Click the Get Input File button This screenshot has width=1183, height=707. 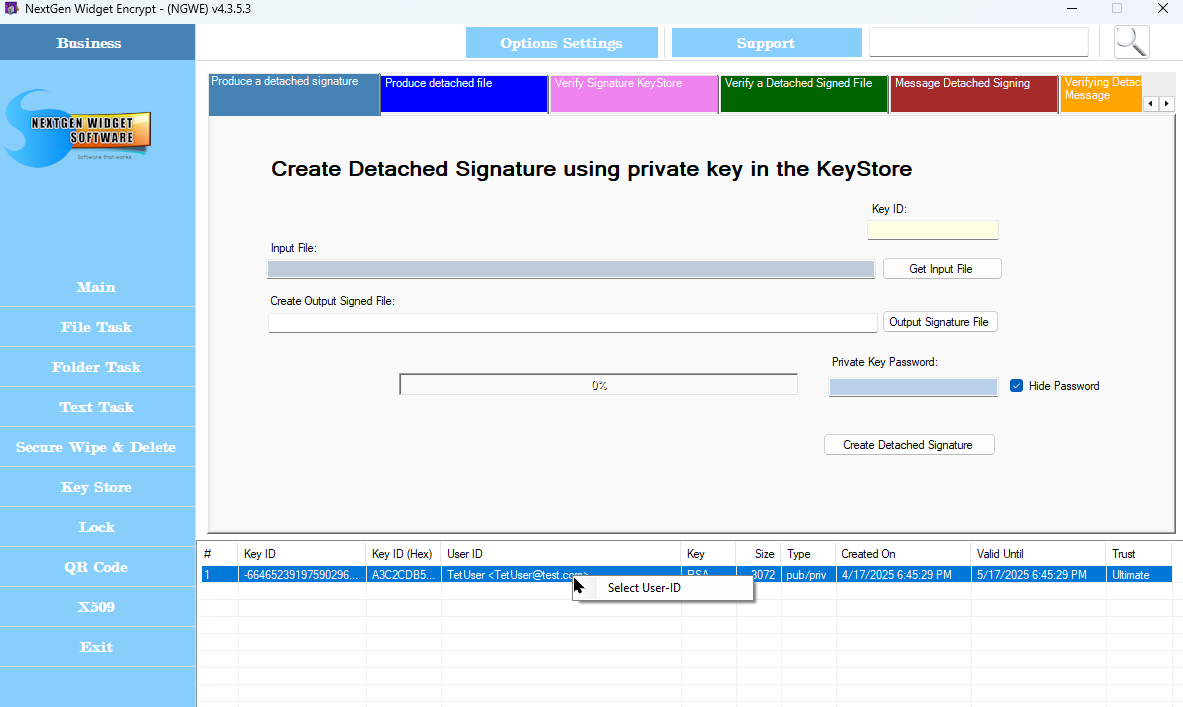pos(942,269)
